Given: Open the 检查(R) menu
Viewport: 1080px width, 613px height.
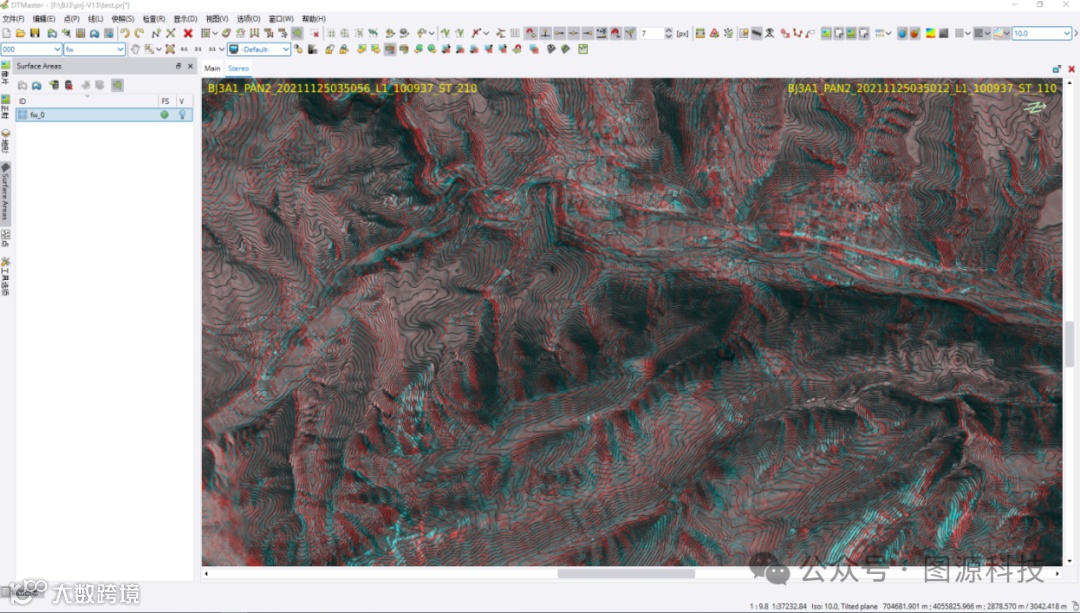Looking at the screenshot, I should tap(154, 19).
